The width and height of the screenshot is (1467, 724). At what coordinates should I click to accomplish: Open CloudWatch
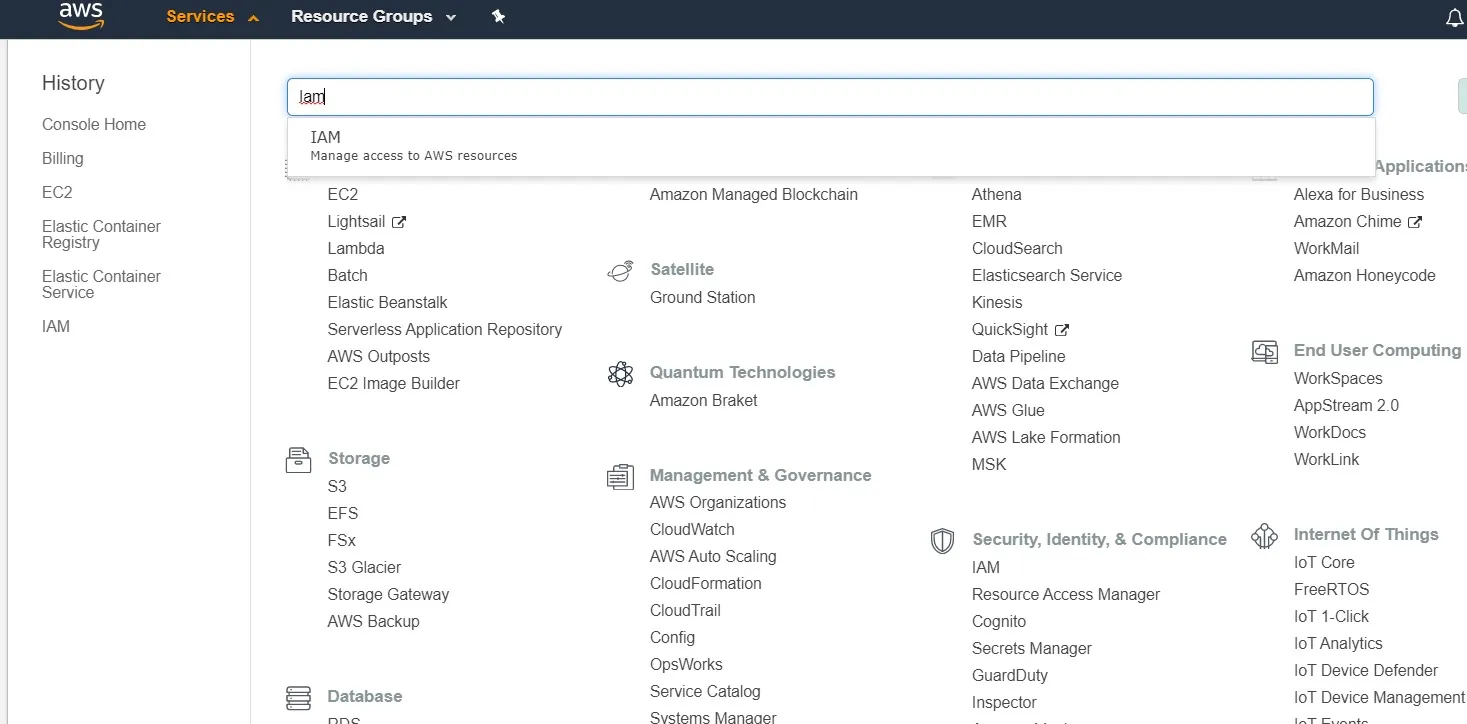pos(692,529)
